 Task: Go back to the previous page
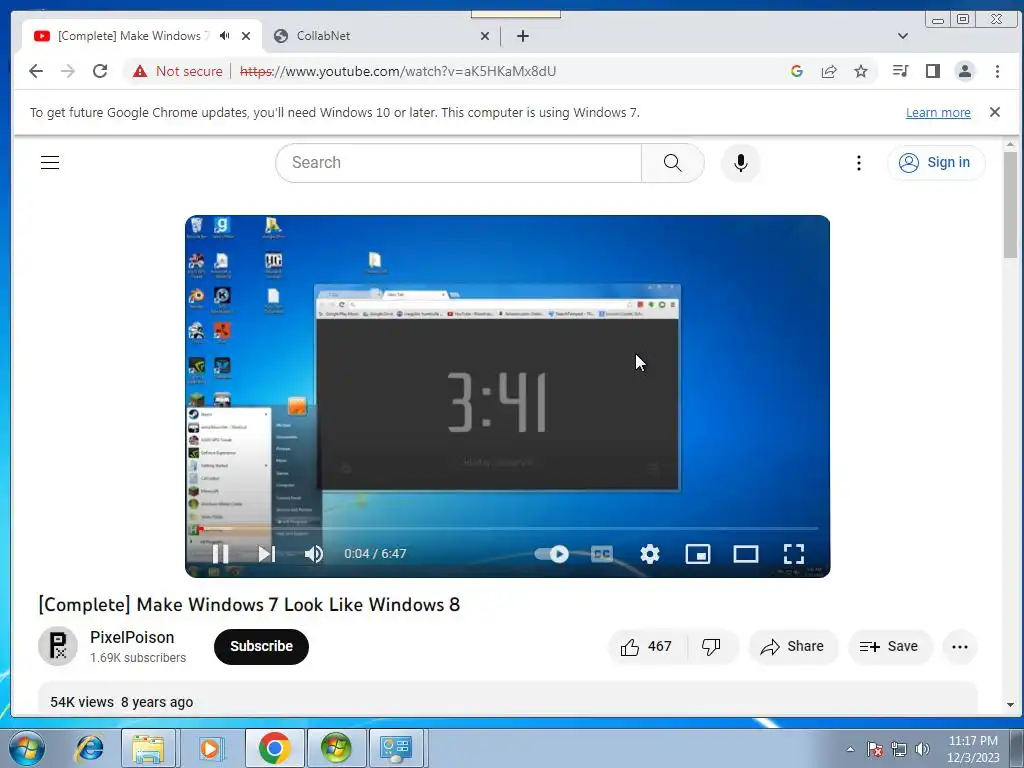coord(36,71)
